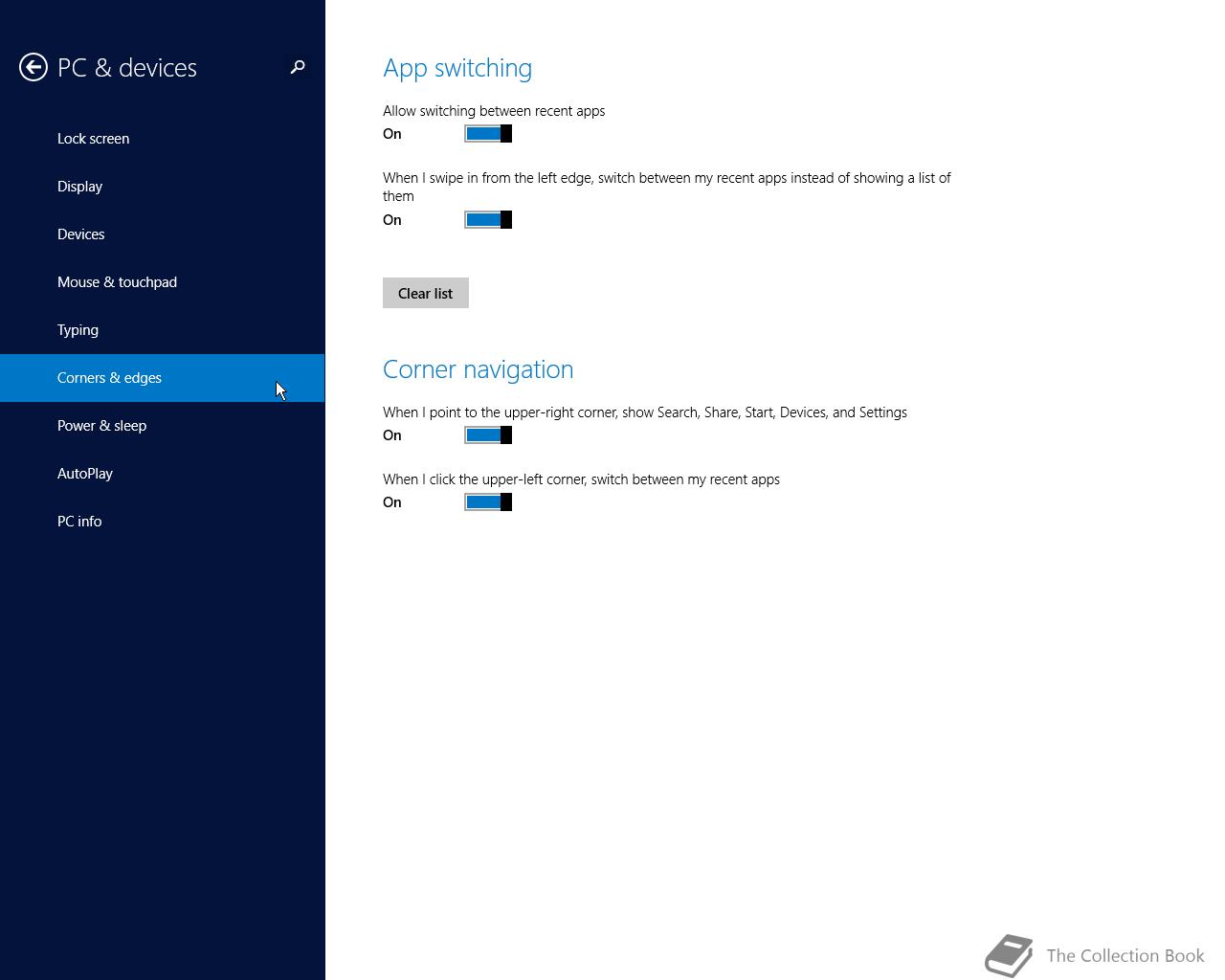Click the App switching heading
The width and height of the screenshot is (1225, 980).
pyautogui.click(x=457, y=68)
